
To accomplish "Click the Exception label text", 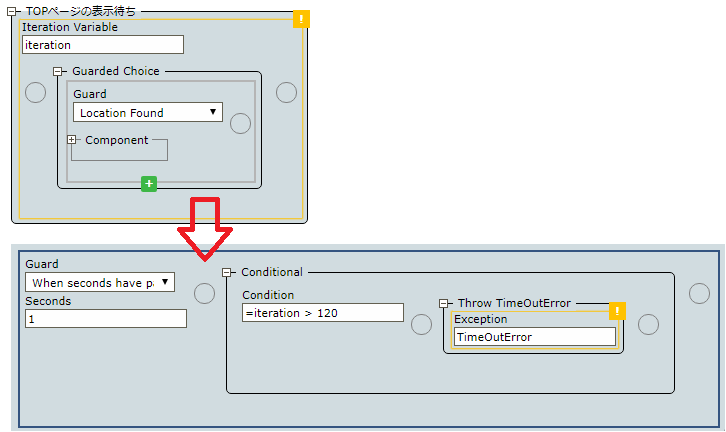I will click(x=481, y=319).
